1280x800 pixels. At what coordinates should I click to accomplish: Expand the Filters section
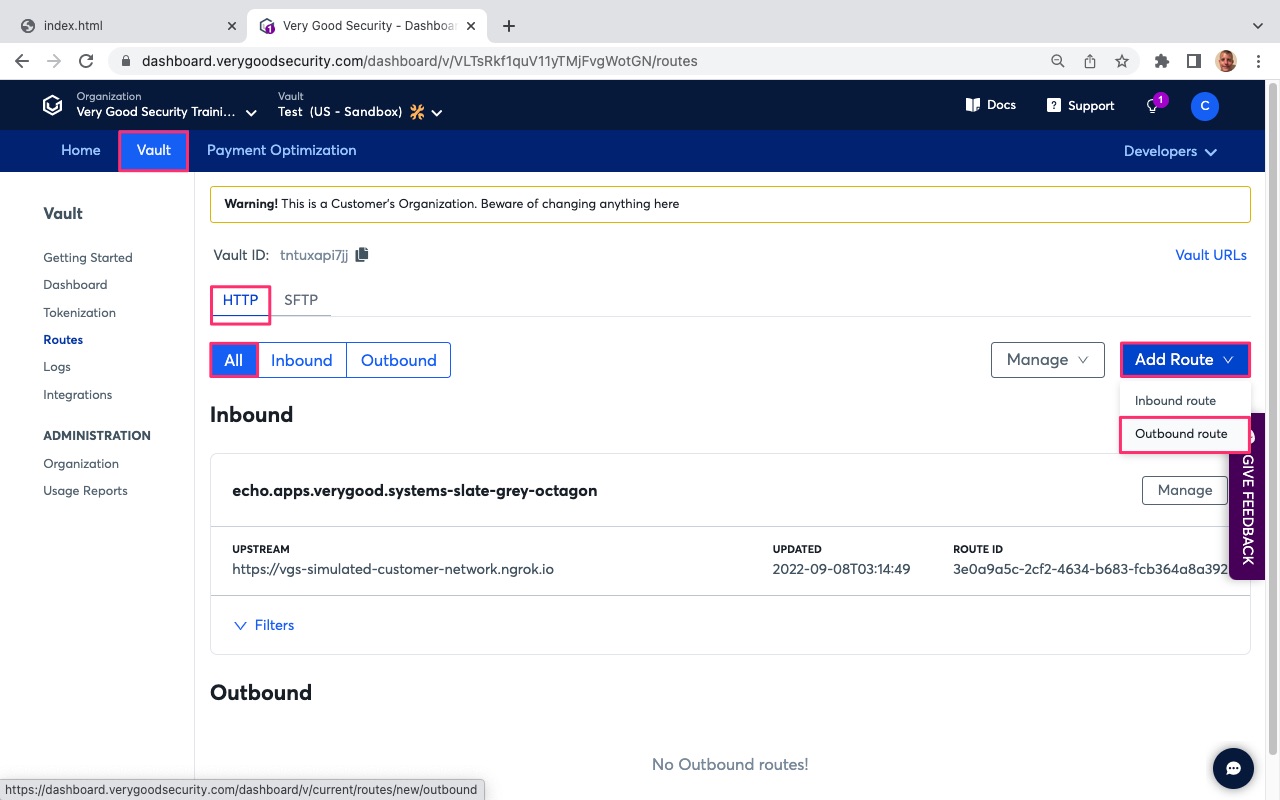coord(264,625)
